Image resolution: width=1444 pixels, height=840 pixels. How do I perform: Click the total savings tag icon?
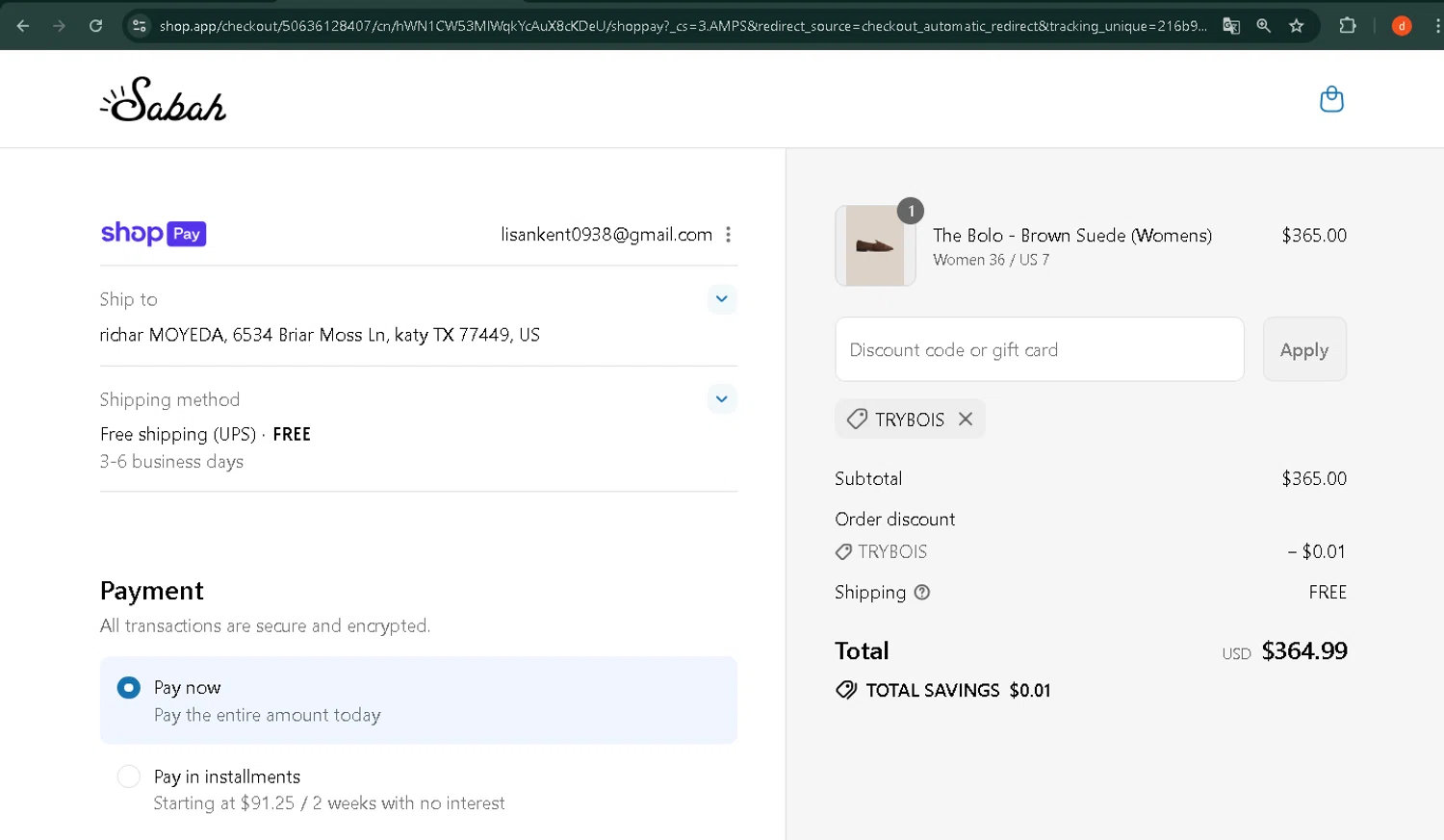coord(846,690)
